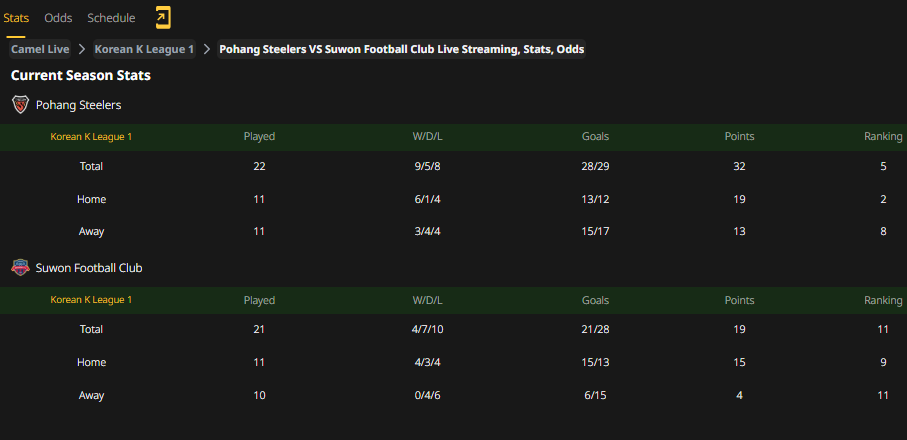Viewport: 907px width, 440px height.
Task: Open the Stats tab
Action: 16,18
